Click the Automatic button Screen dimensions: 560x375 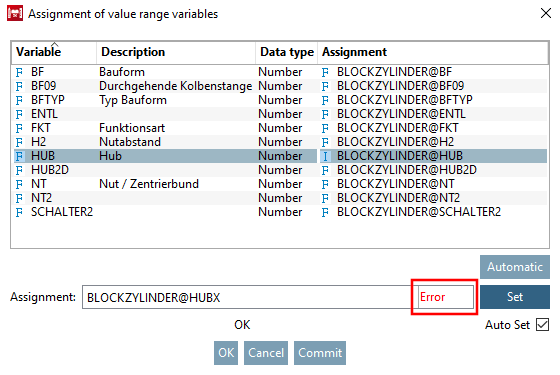point(515,267)
